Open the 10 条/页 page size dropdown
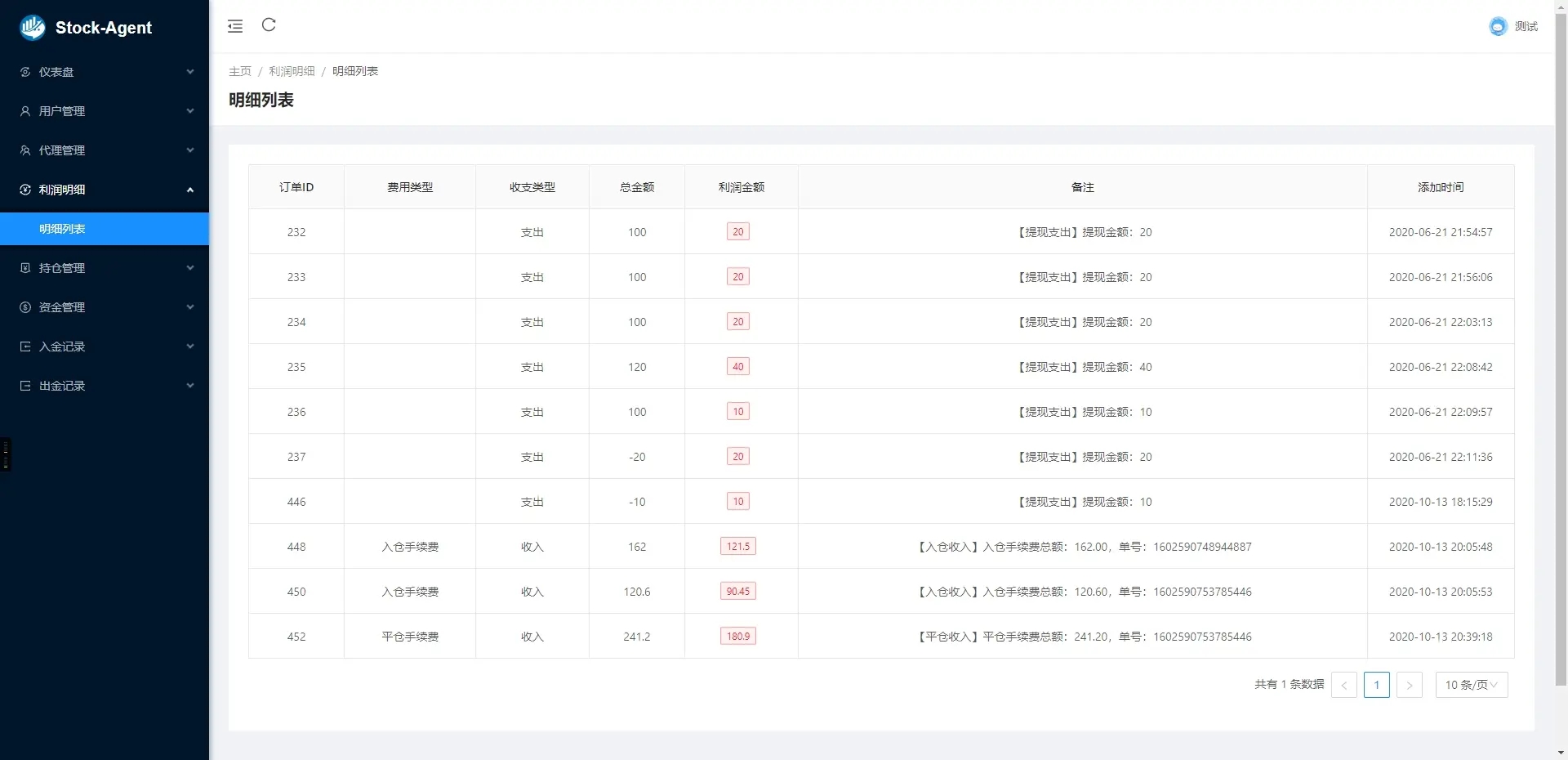Screen dimensions: 1568x760 pyautogui.click(x=1472, y=685)
